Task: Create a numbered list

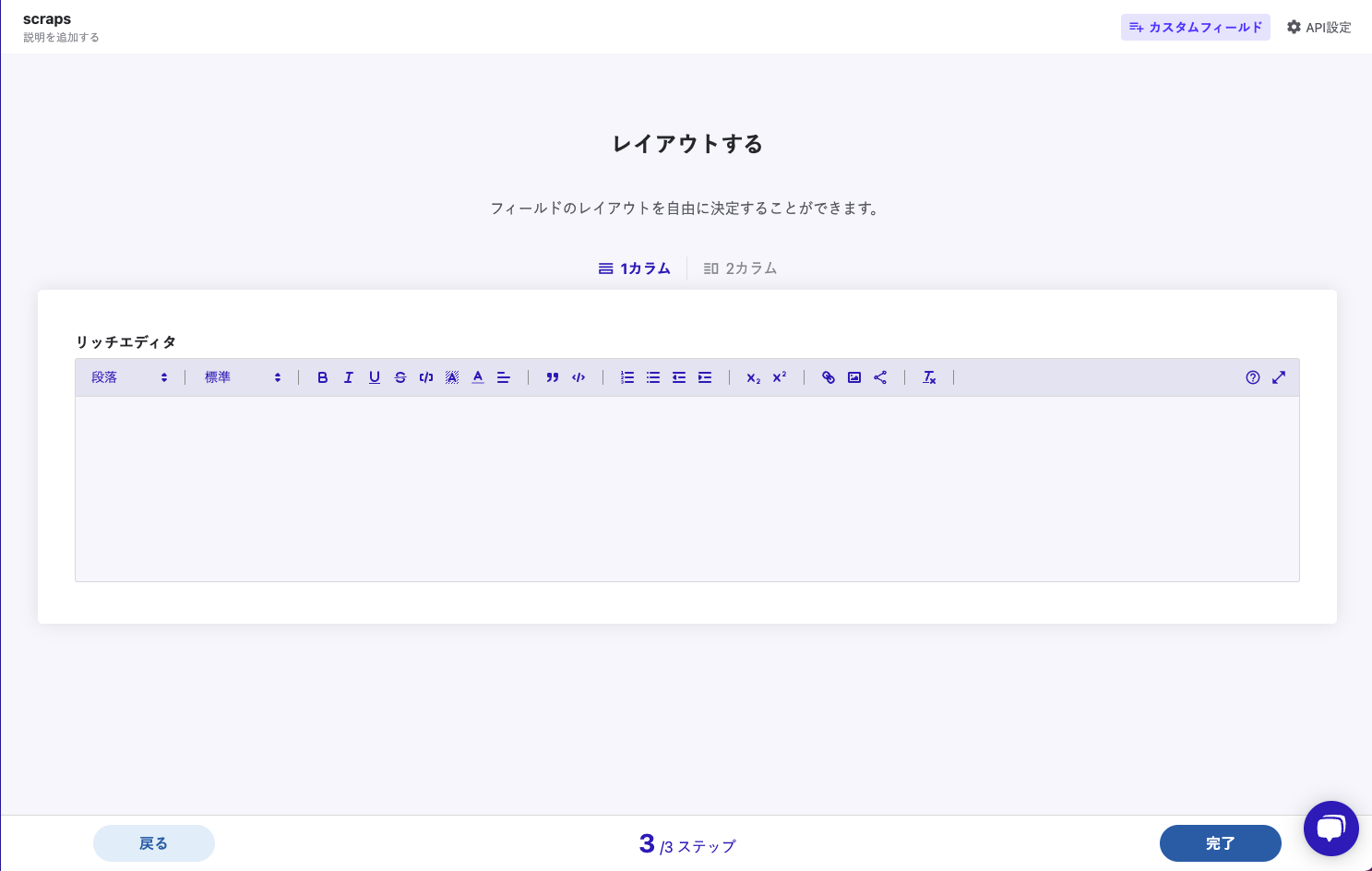Action: tap(627, 377)
